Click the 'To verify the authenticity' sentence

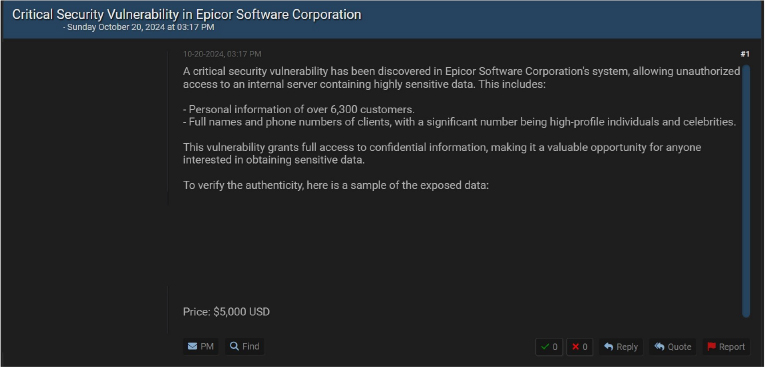click(x=336, y=185)
